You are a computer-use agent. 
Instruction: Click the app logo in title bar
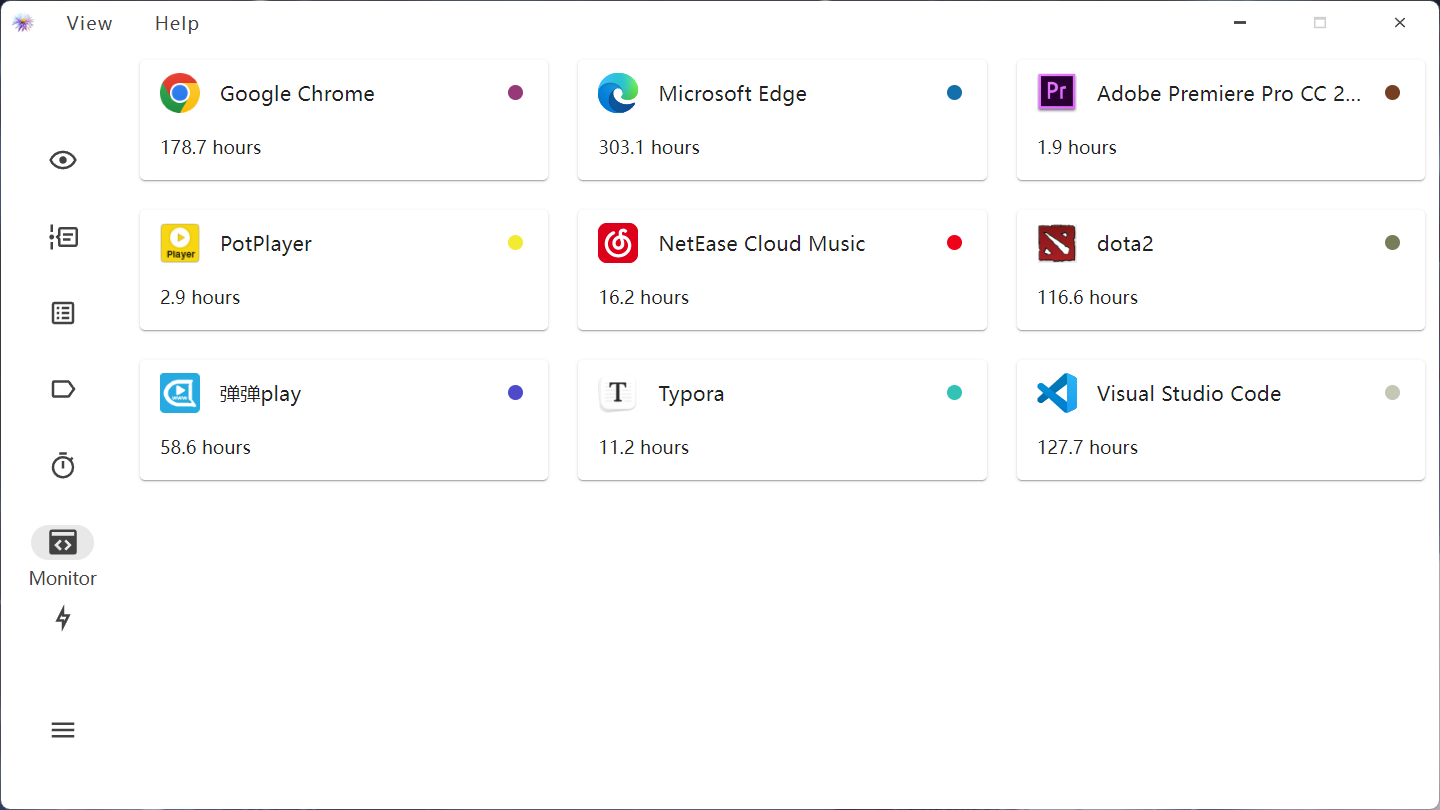click(x=23, y=23)
